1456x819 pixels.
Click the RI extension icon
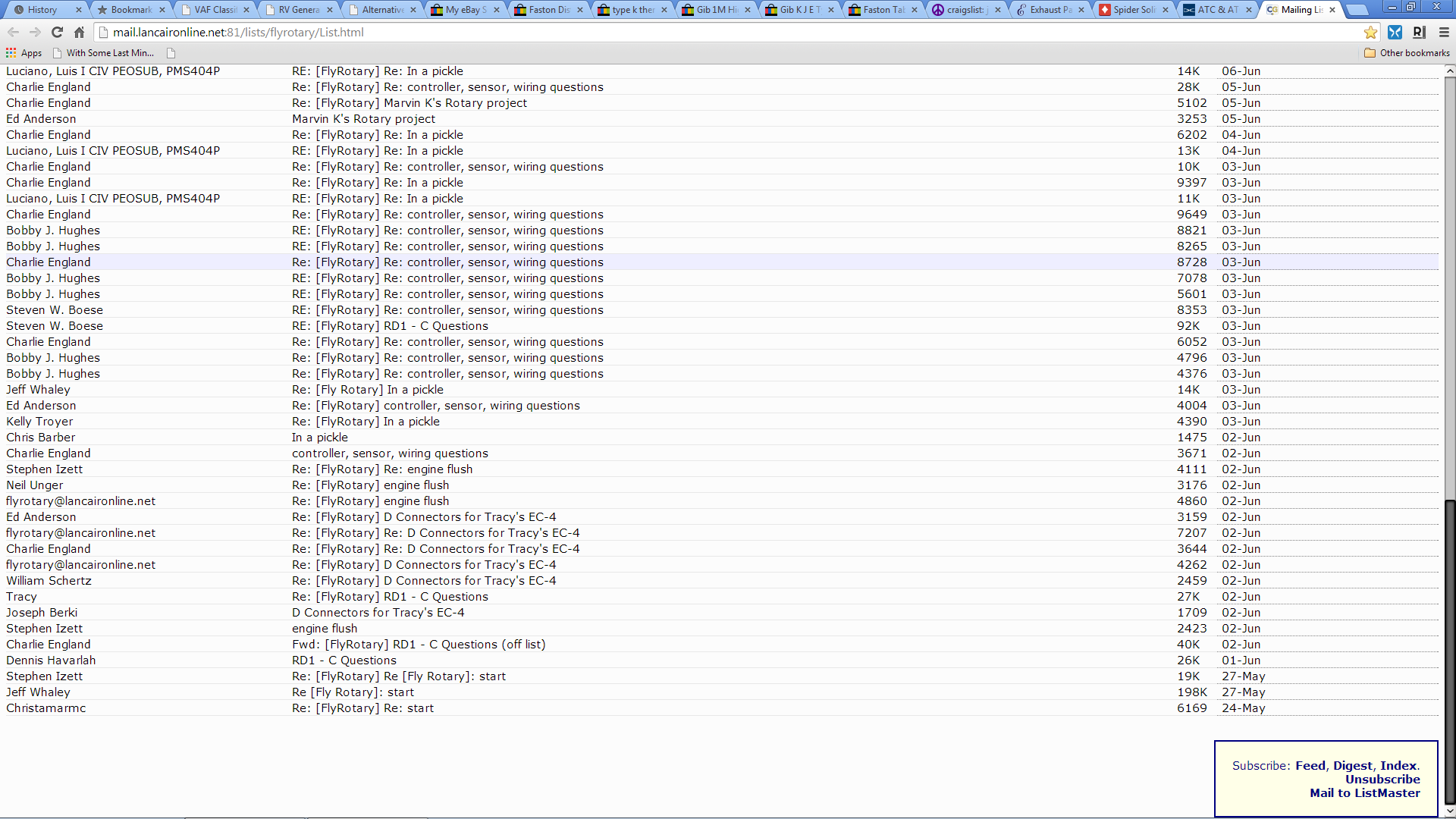click(x=1420, y=33)
